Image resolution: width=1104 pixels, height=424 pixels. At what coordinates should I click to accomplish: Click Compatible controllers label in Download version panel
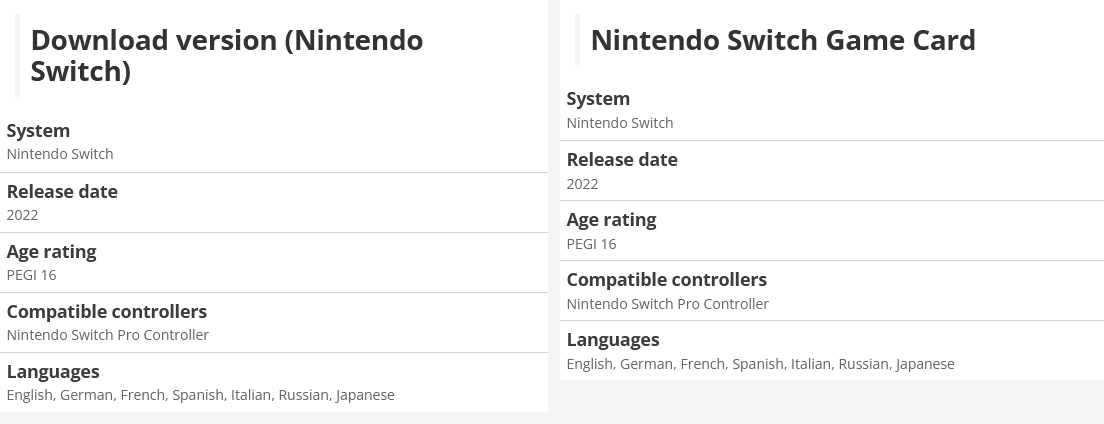tap(106, 311)
